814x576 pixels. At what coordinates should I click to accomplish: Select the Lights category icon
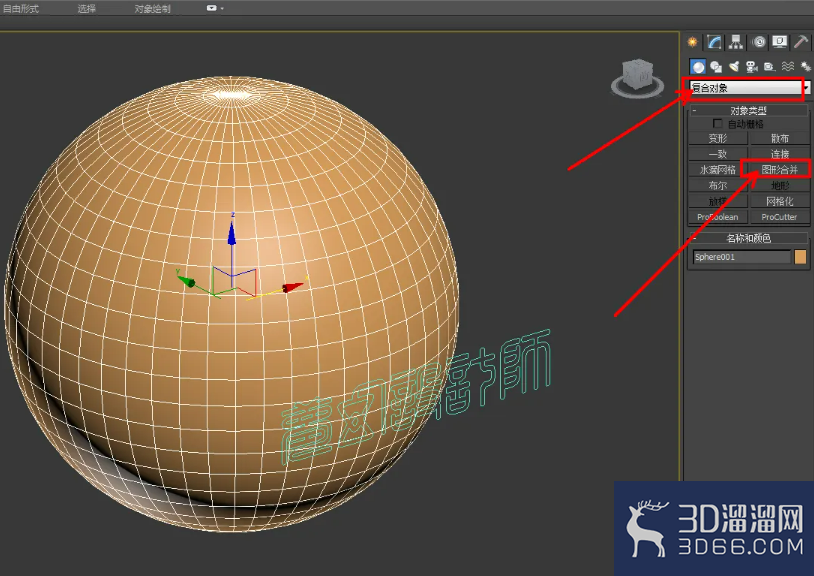734,66
